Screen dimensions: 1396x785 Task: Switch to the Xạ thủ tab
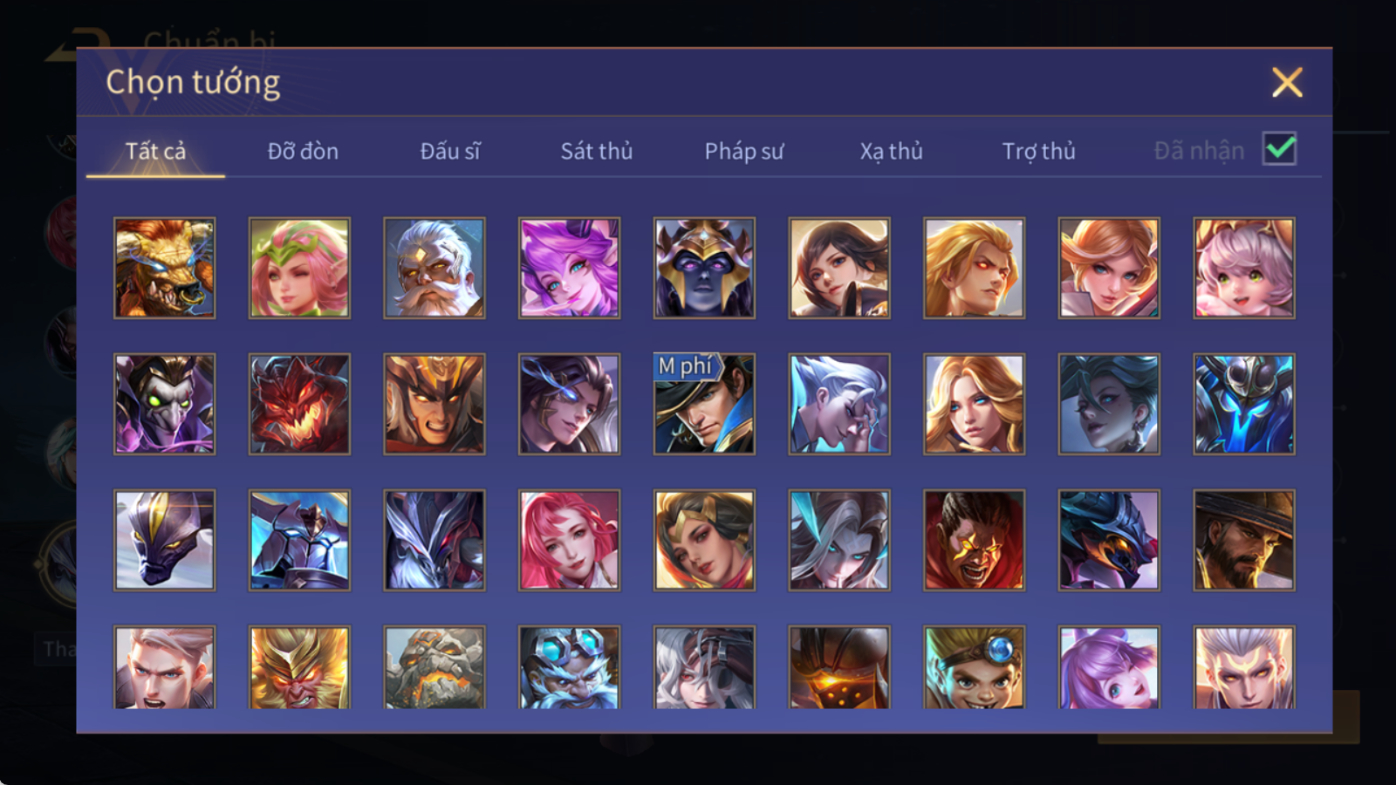(891, 151)
